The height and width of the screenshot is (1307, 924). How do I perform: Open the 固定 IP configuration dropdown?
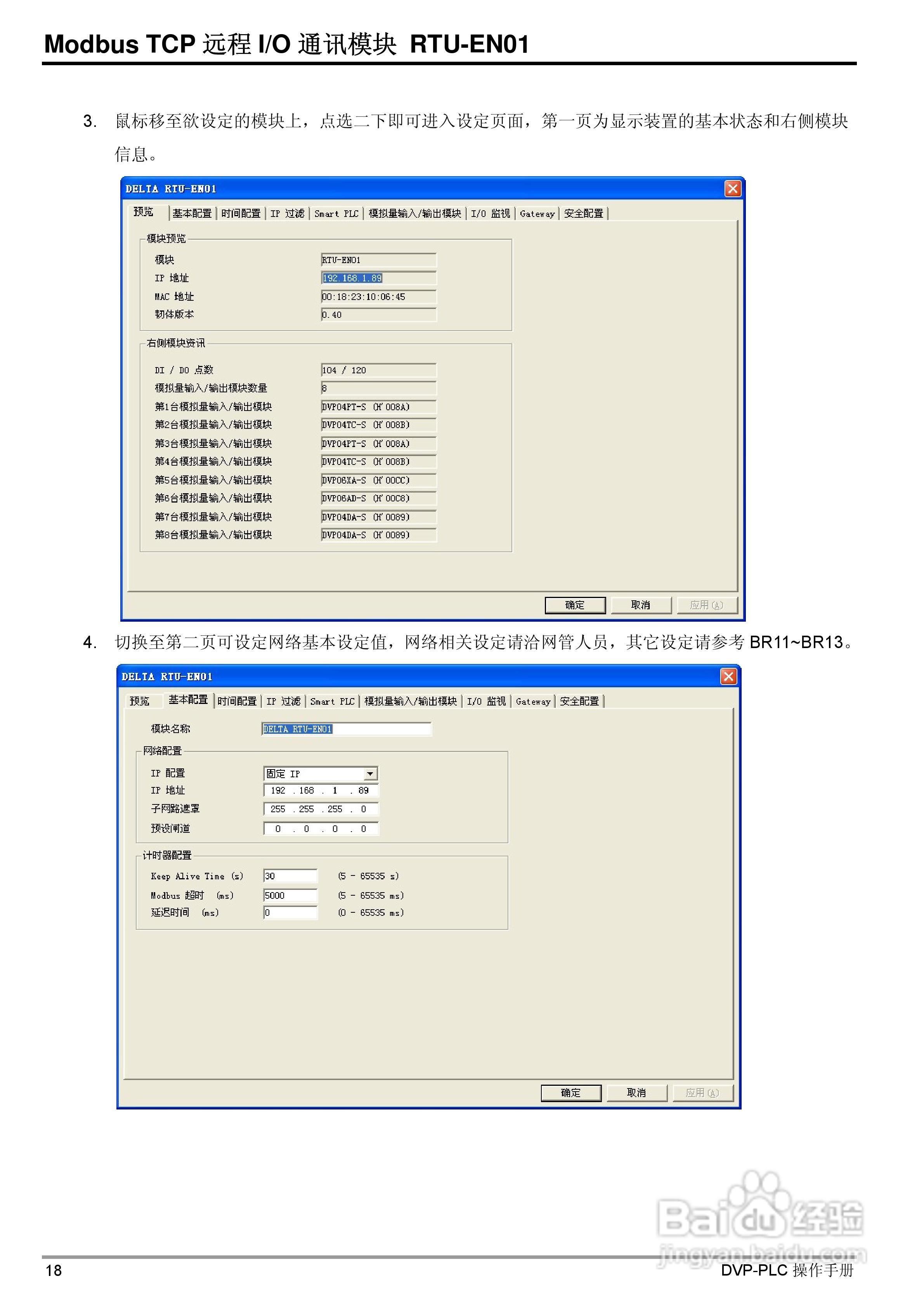[x=370, y=774]
